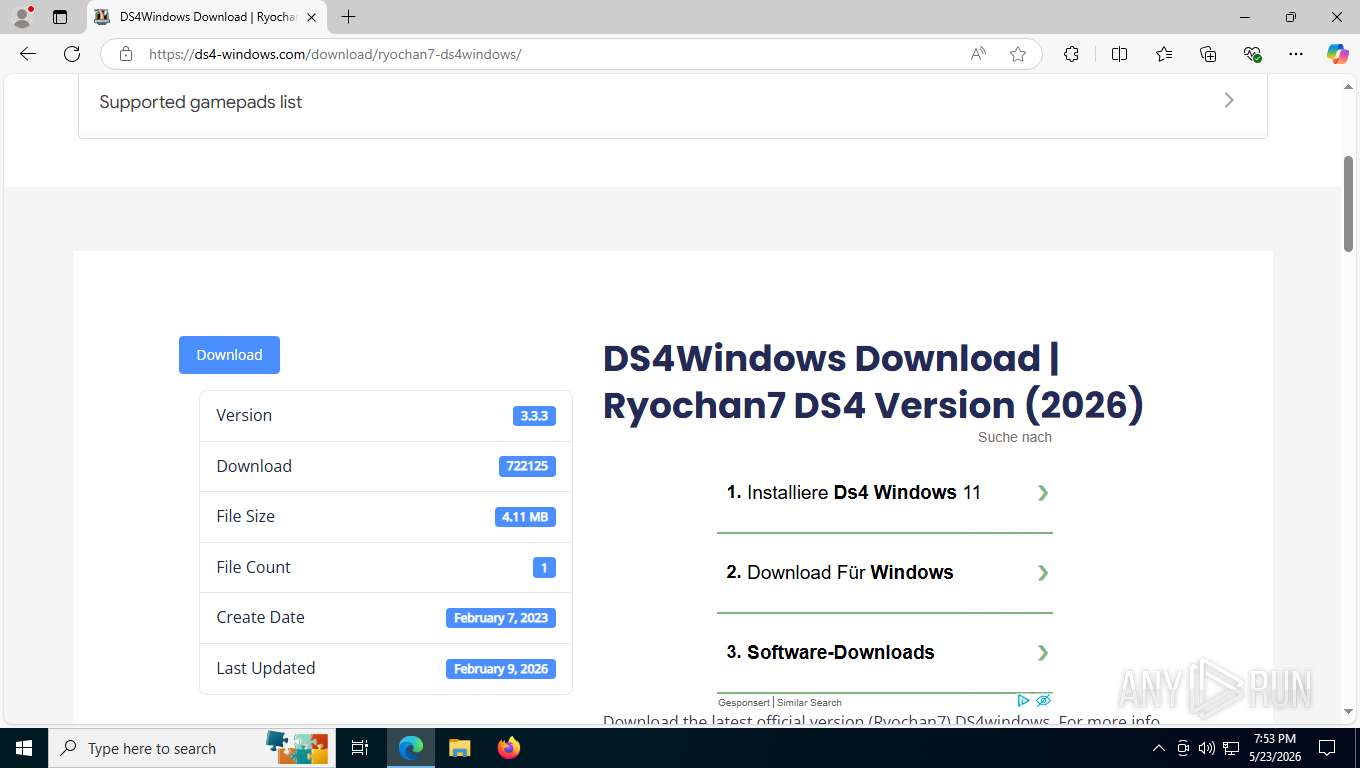Click the DS4Windows Download page heading

coord(873,381)
